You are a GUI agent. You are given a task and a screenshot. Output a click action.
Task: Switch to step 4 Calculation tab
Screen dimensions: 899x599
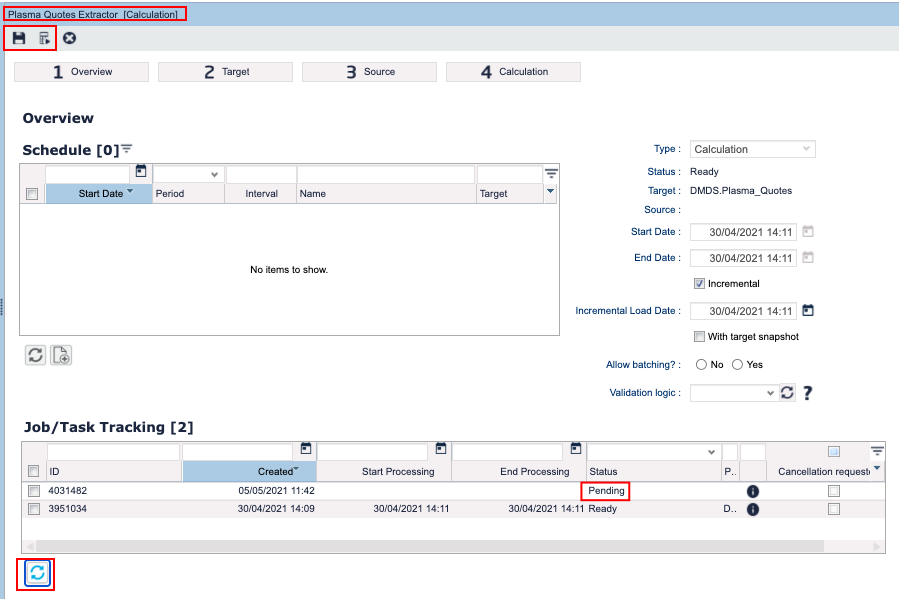tap(513, 72)
